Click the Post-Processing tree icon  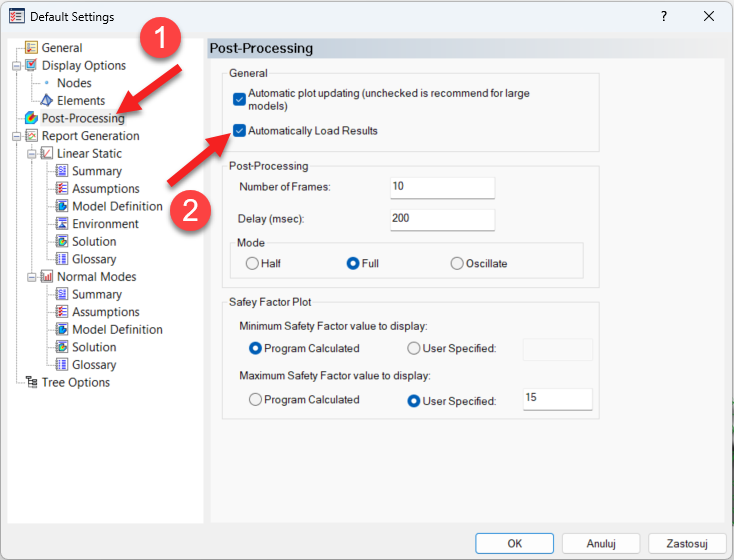click(31, 119)
